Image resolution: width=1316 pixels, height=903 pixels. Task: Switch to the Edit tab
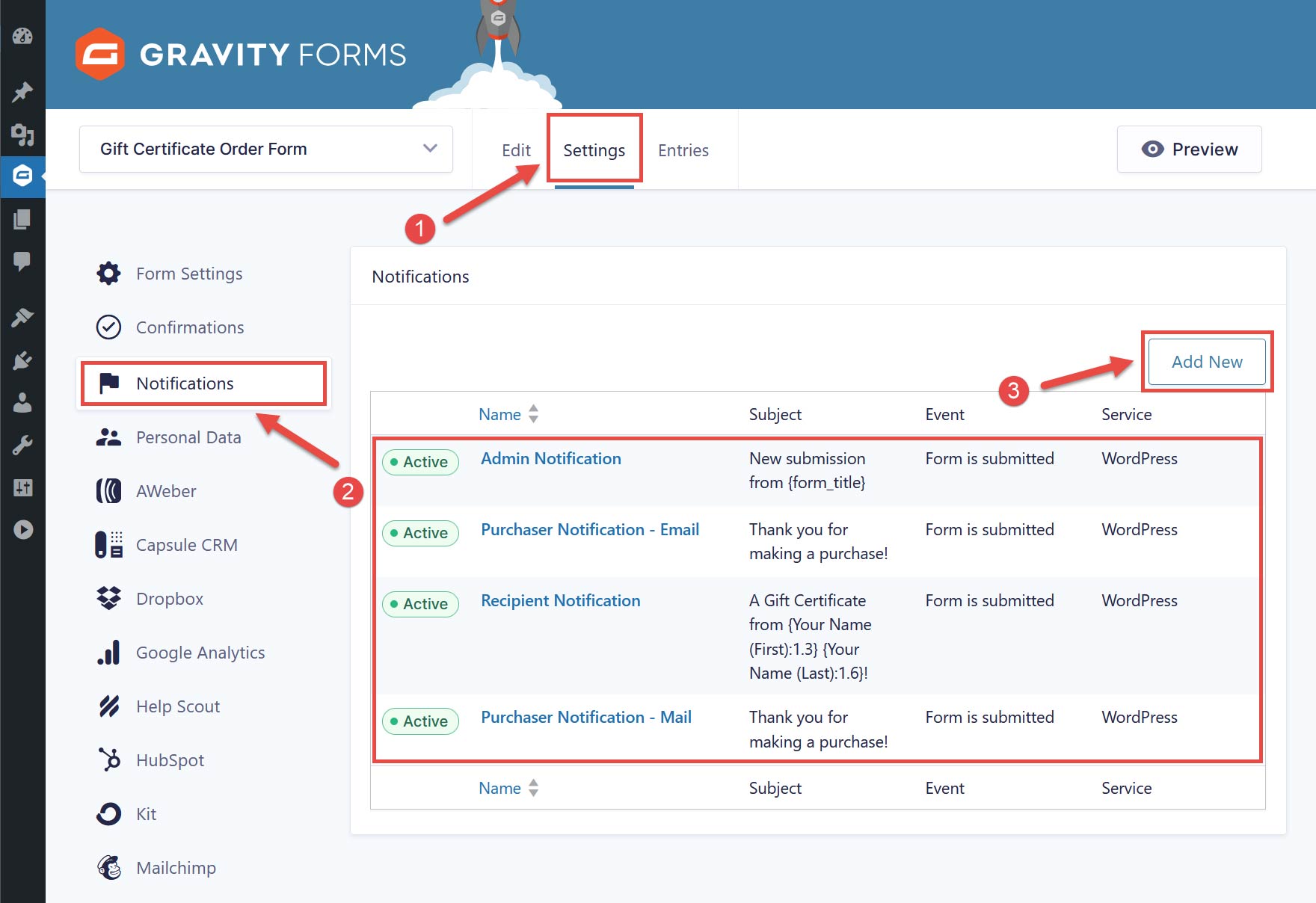(x=516, y=150)
